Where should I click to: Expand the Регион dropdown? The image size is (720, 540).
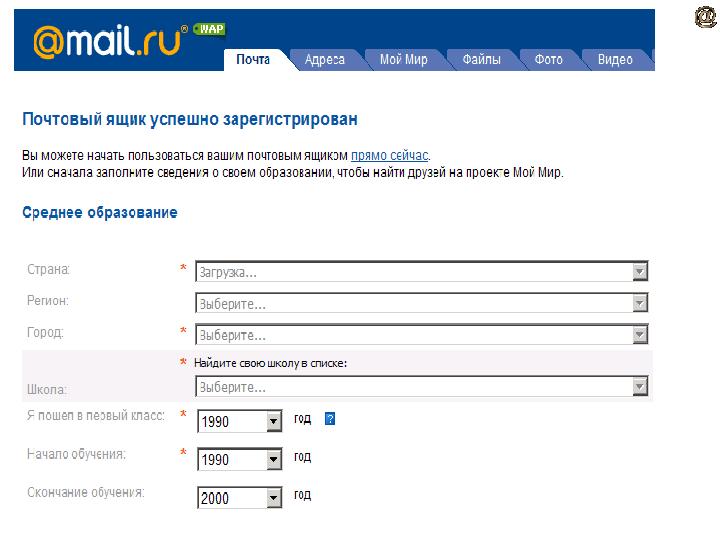point(422,303)
